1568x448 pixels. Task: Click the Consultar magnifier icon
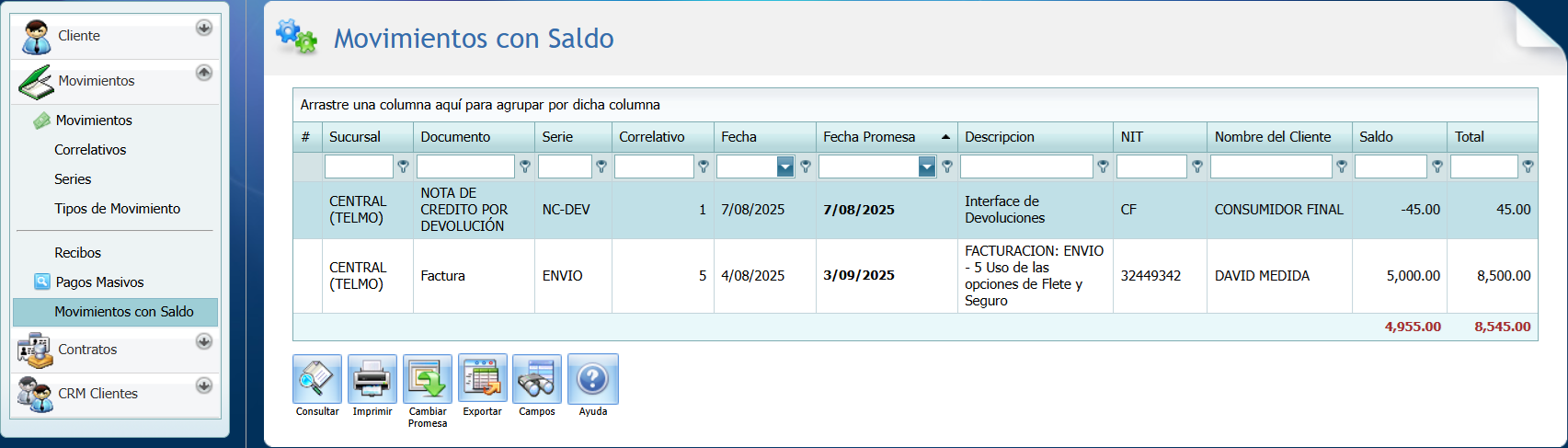(x=317, y=379)
